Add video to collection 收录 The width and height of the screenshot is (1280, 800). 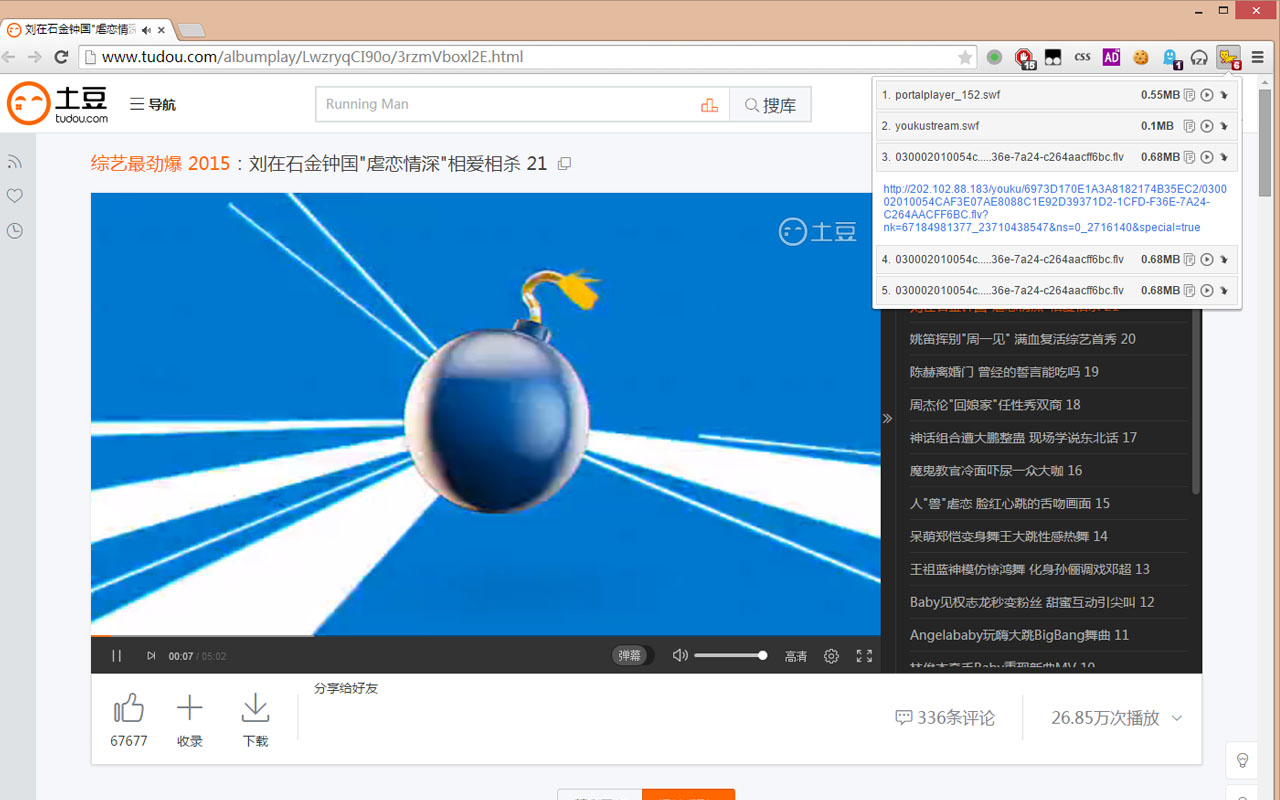(190, 720)
